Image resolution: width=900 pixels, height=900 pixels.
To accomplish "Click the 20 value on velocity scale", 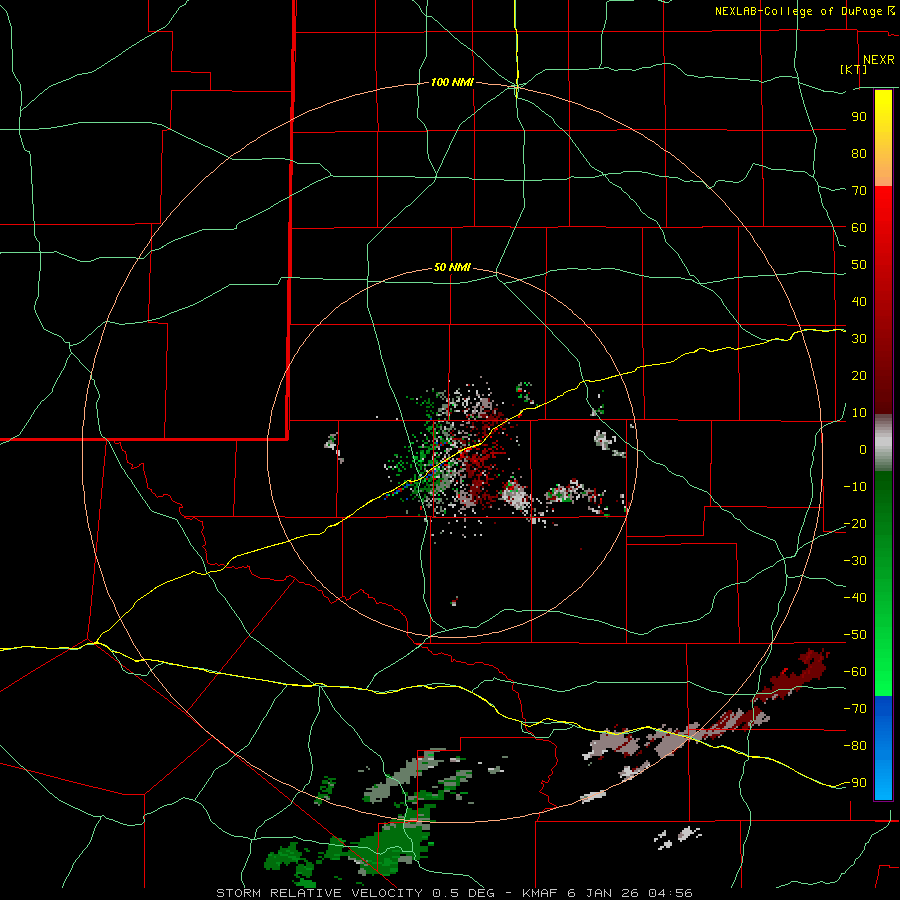I will coord(859,375).
